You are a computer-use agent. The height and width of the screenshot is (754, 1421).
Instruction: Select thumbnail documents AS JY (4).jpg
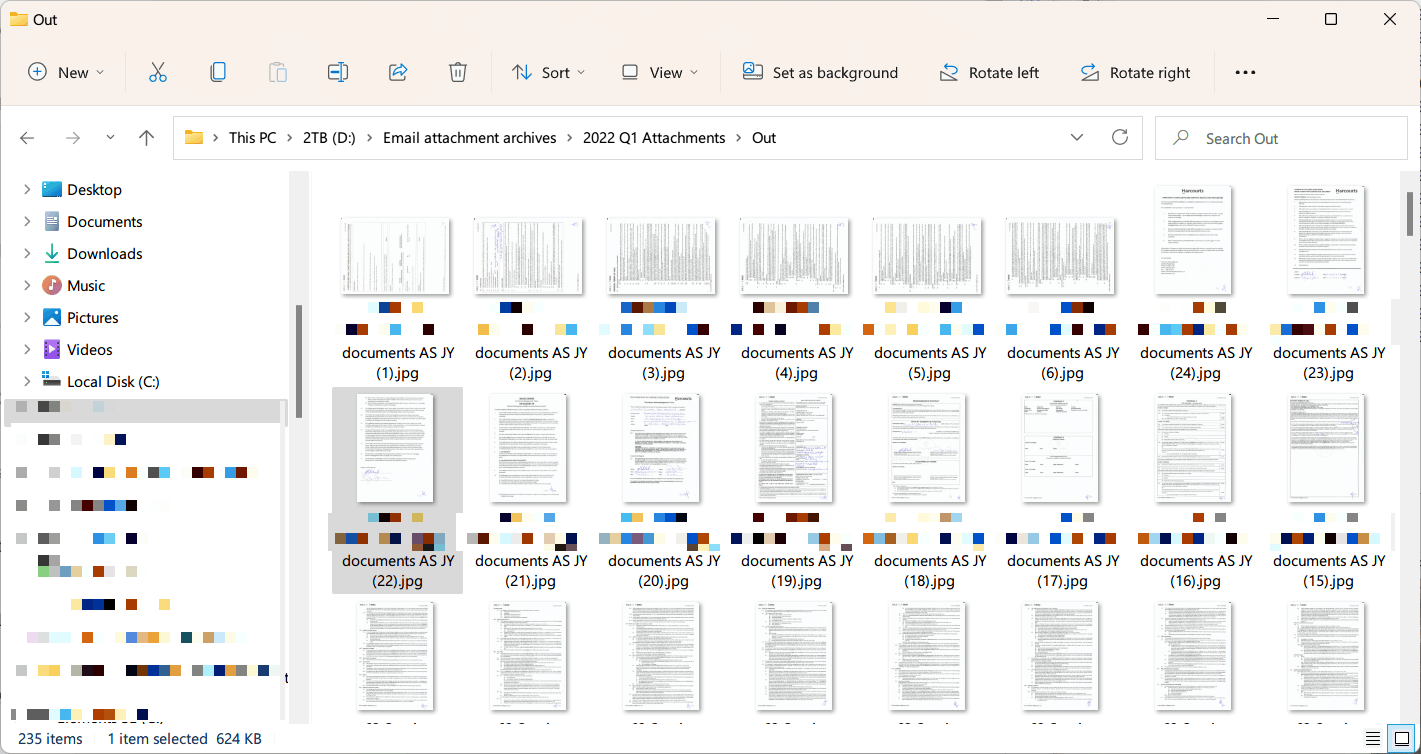point(795,256)
